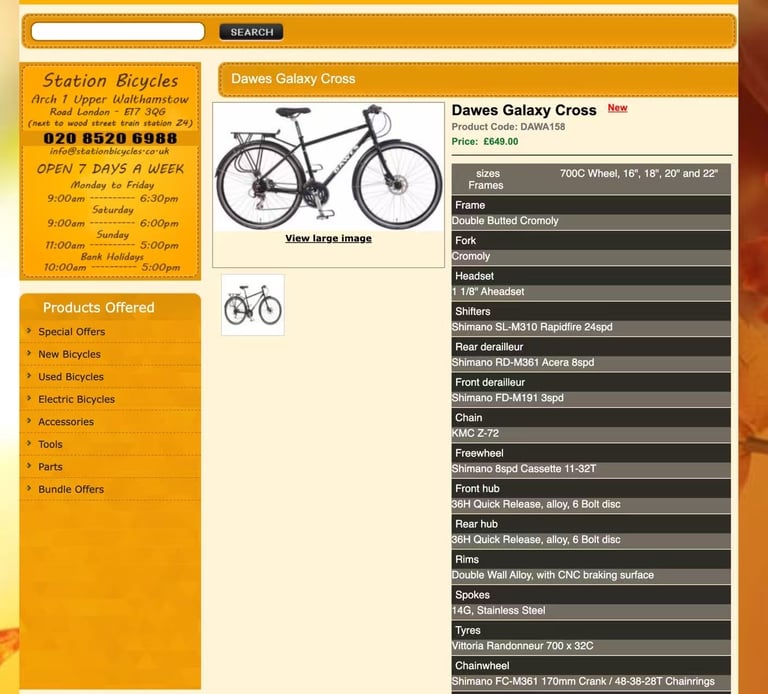
Task: Click the Chain spec header
Action: [x=591, y=418]
